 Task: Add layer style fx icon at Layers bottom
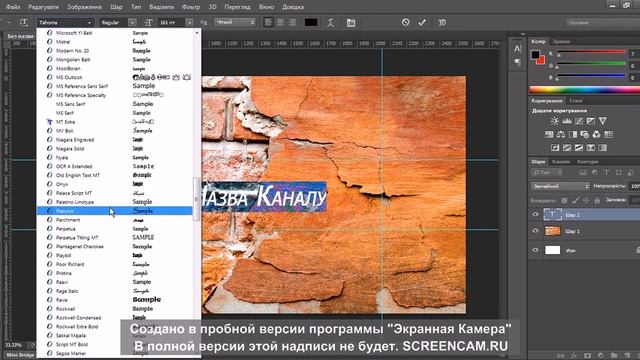574,356
